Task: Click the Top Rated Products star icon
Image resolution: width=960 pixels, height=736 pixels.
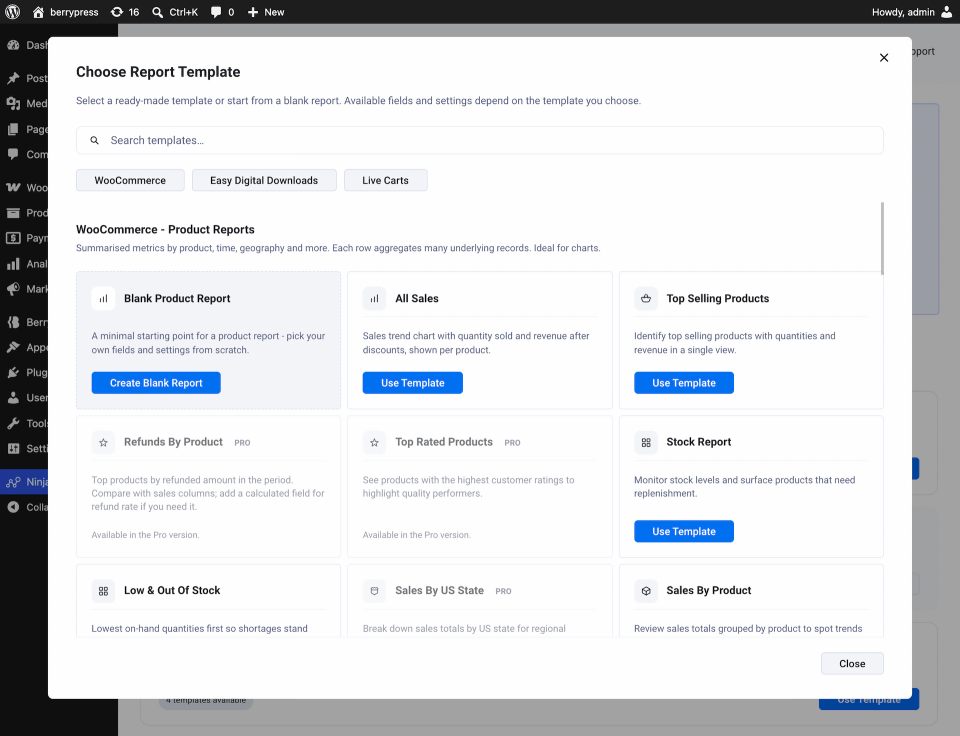Action: (375, 442)
